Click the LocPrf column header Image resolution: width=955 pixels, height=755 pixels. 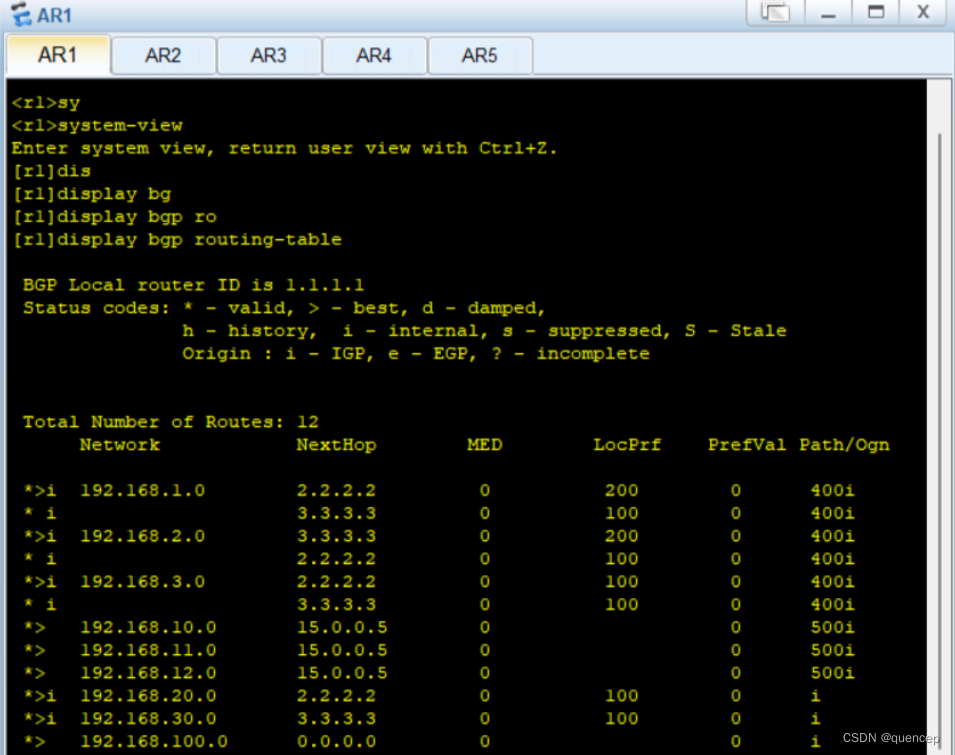pyautogui.click(x=627, y=444)
